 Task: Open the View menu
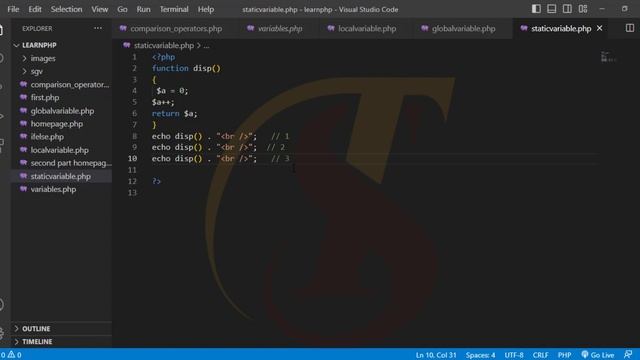point(100,9)
